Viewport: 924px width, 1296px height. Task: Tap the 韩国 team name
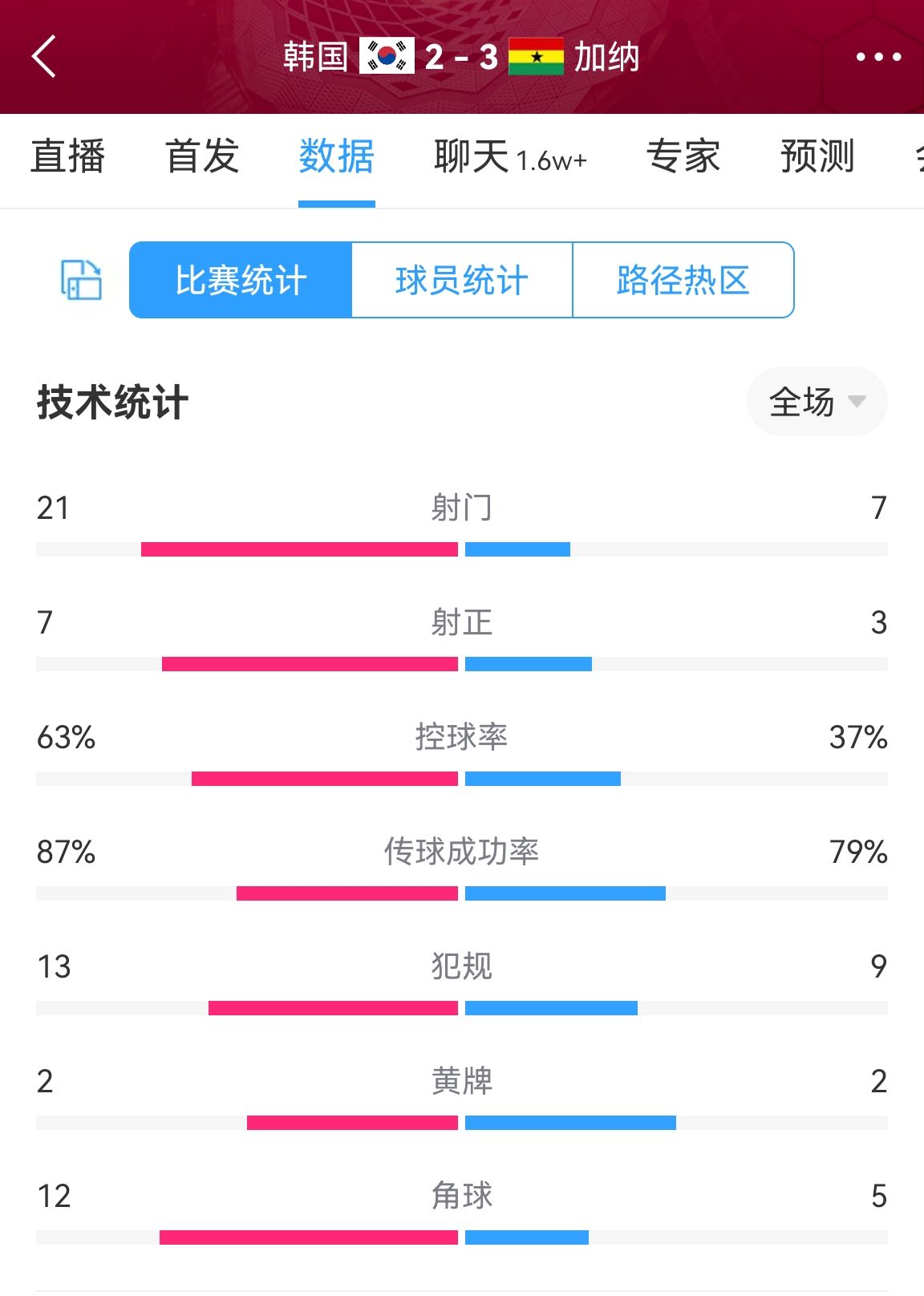coord(315,57)
